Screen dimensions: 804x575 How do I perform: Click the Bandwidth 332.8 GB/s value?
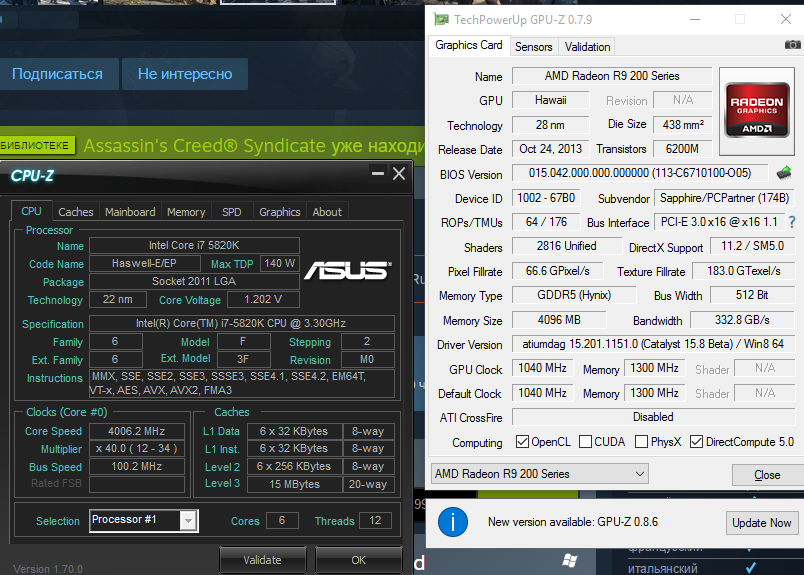pyautogui.click(x=742, y=320)
